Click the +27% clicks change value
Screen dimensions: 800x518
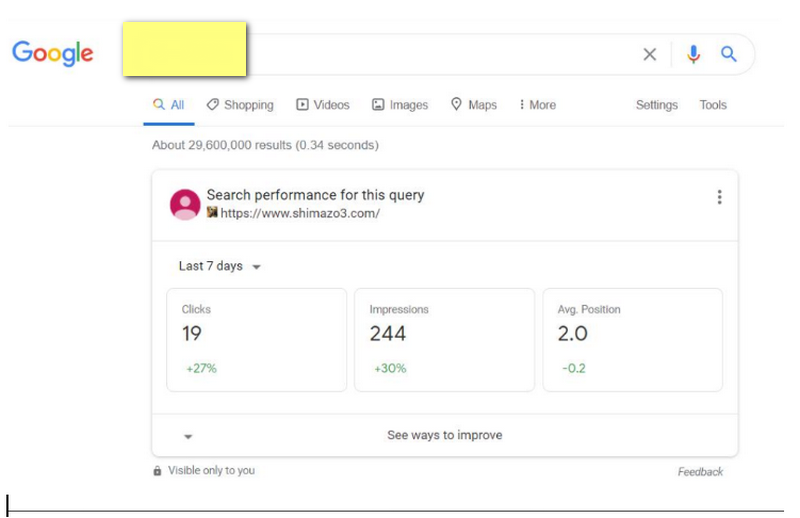pyautogui.click(x=202, y=368)
